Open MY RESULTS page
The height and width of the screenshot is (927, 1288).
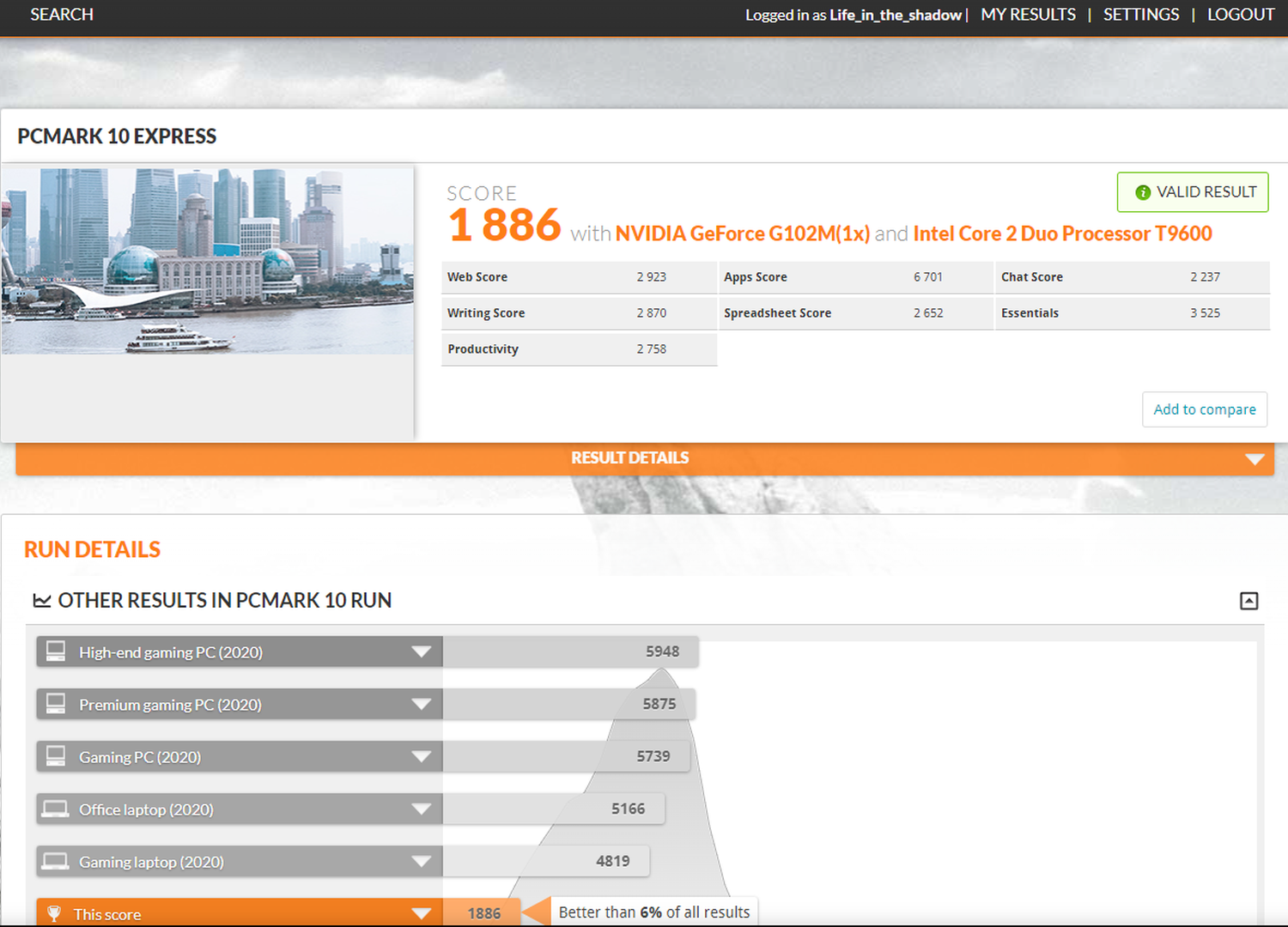1028,15
